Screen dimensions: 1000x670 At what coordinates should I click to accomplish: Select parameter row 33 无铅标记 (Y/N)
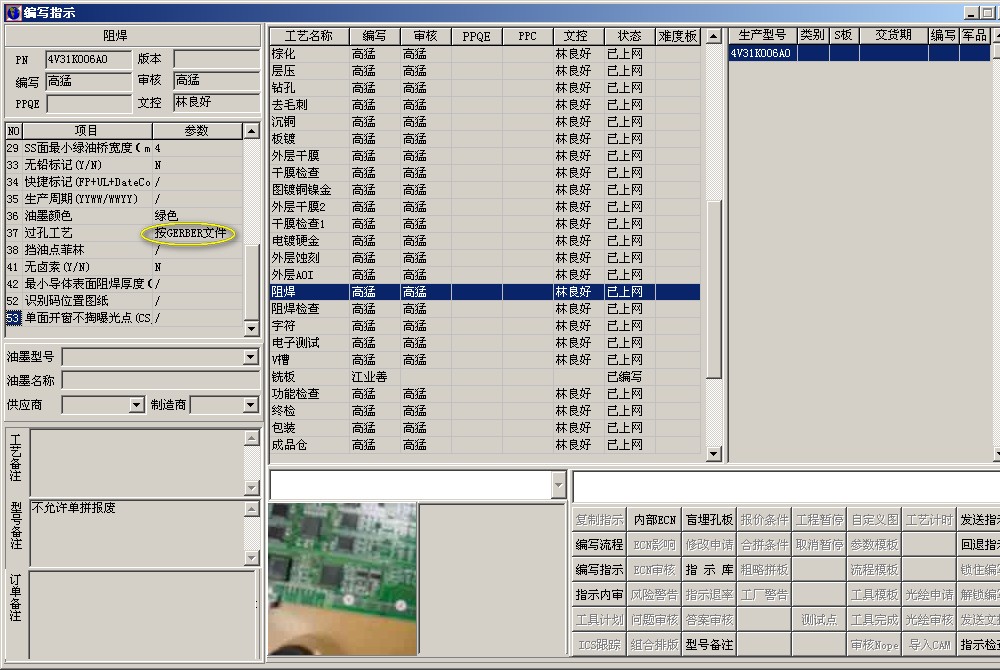click(124, 165)
